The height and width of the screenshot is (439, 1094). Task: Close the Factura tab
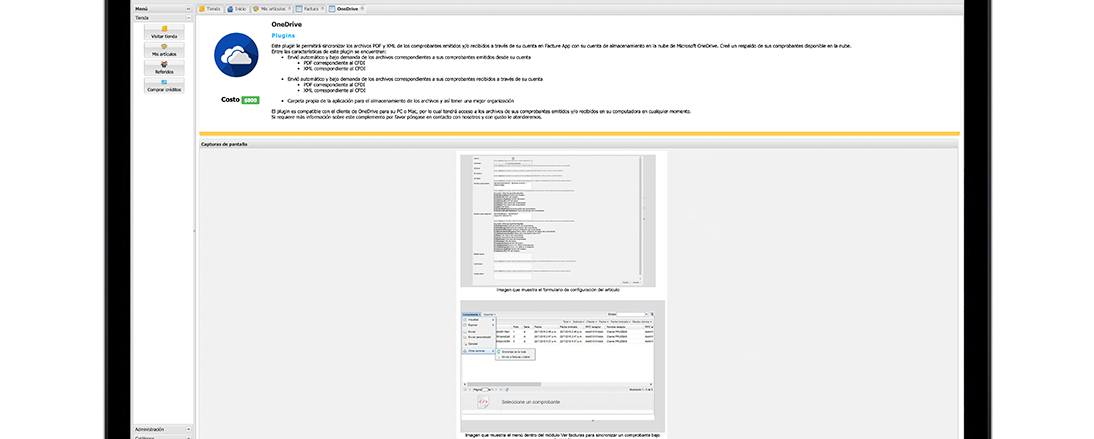tap(324, 8)
